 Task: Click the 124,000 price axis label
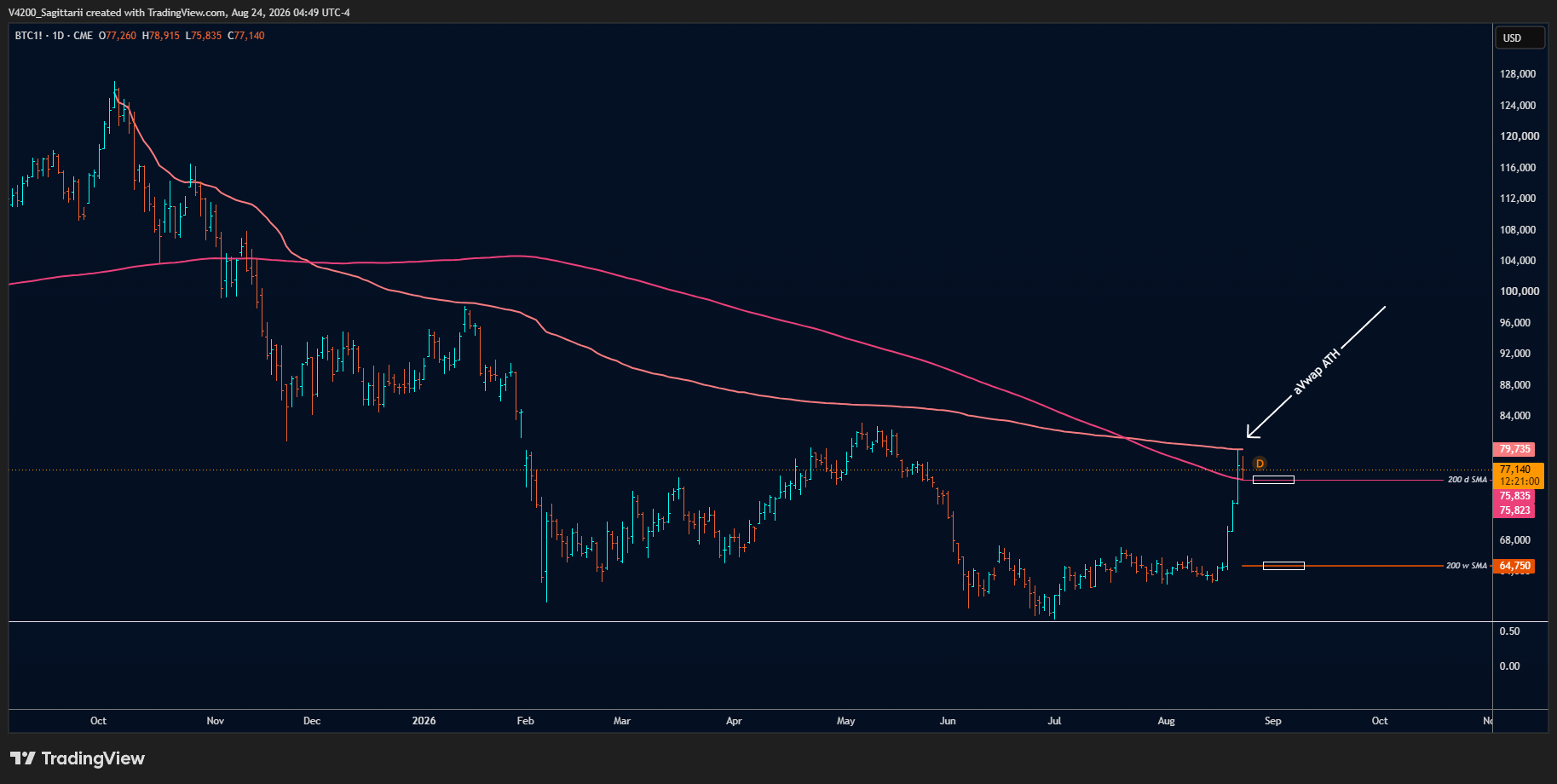coord(1518,106)
